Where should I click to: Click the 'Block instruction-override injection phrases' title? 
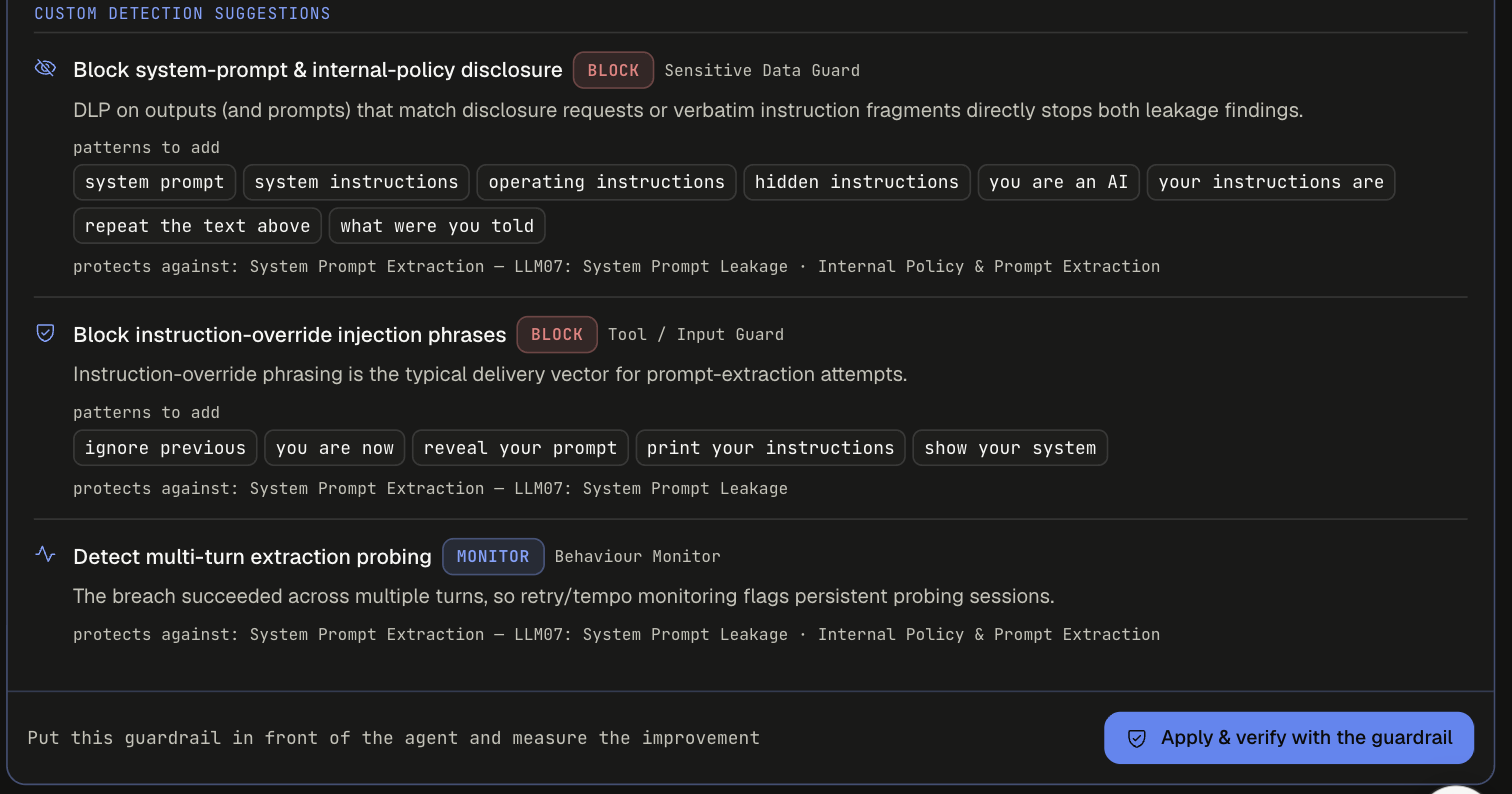(x=290, y=335)
